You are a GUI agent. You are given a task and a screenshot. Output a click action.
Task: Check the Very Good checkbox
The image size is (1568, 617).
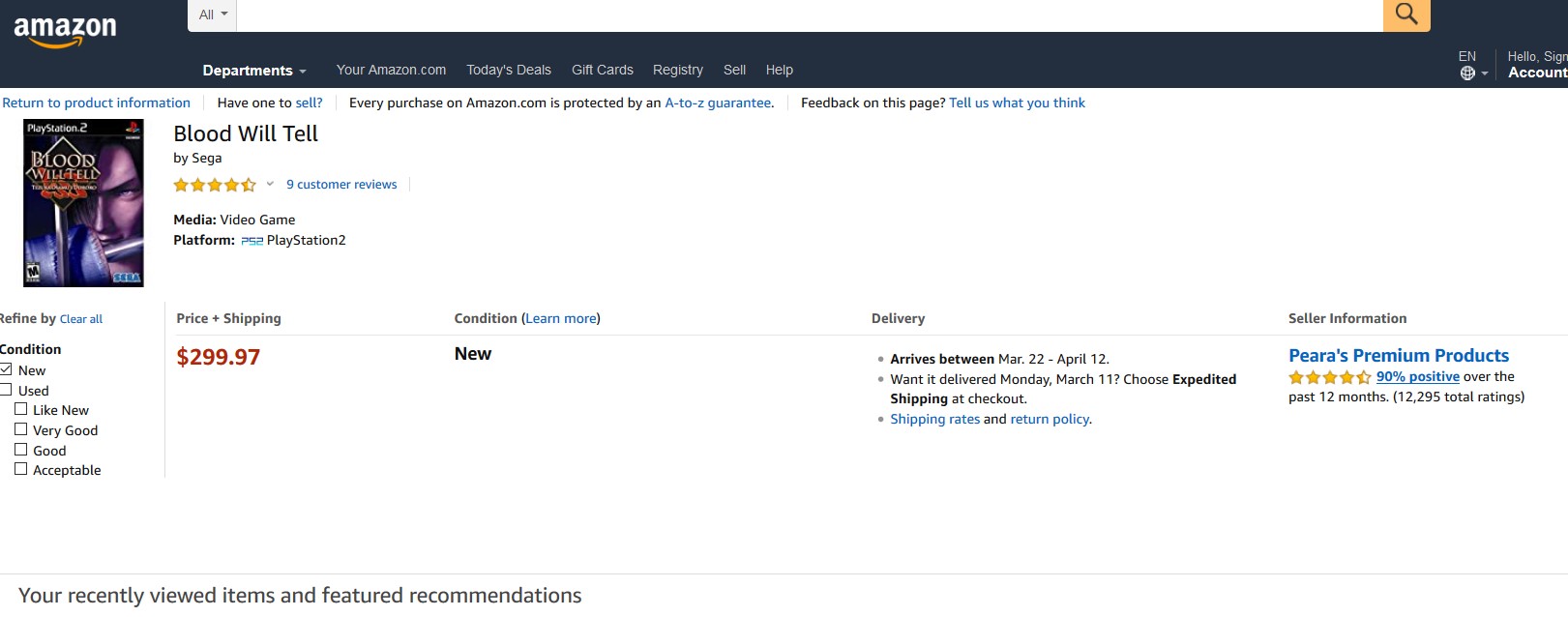click(x=20, y=429)
